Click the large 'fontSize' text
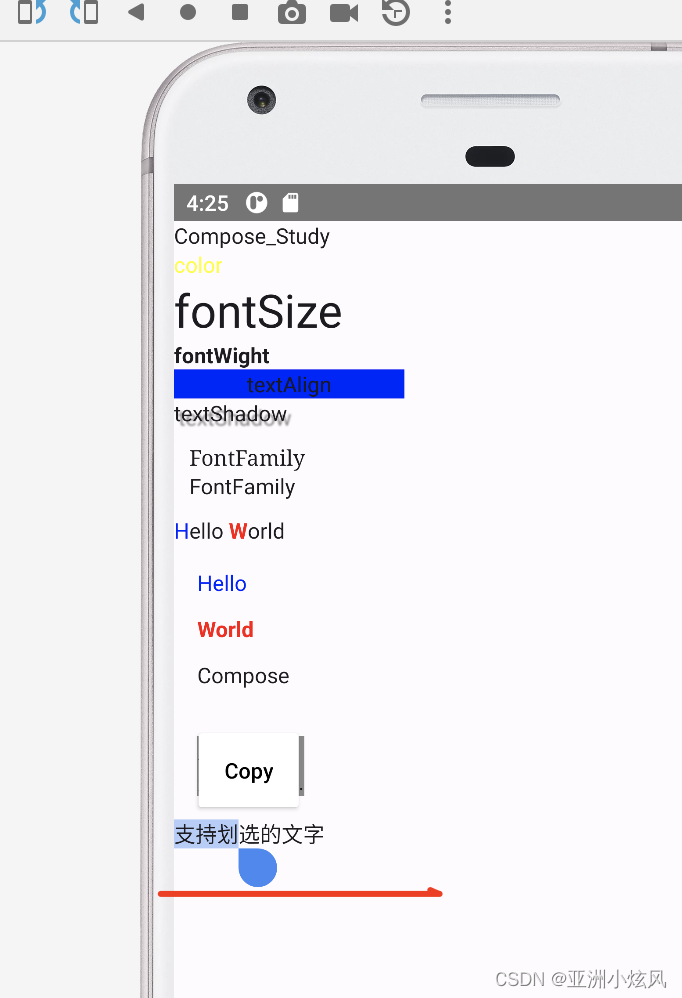The width and height of the screenshot is (682, 998). [x=258, y=312]
